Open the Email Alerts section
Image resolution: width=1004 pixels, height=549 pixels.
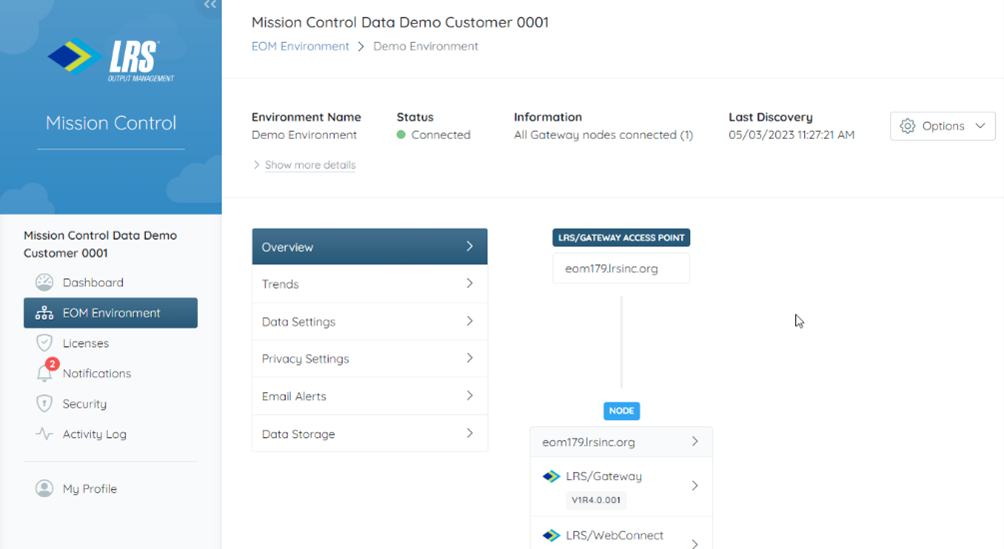(369, 396)
